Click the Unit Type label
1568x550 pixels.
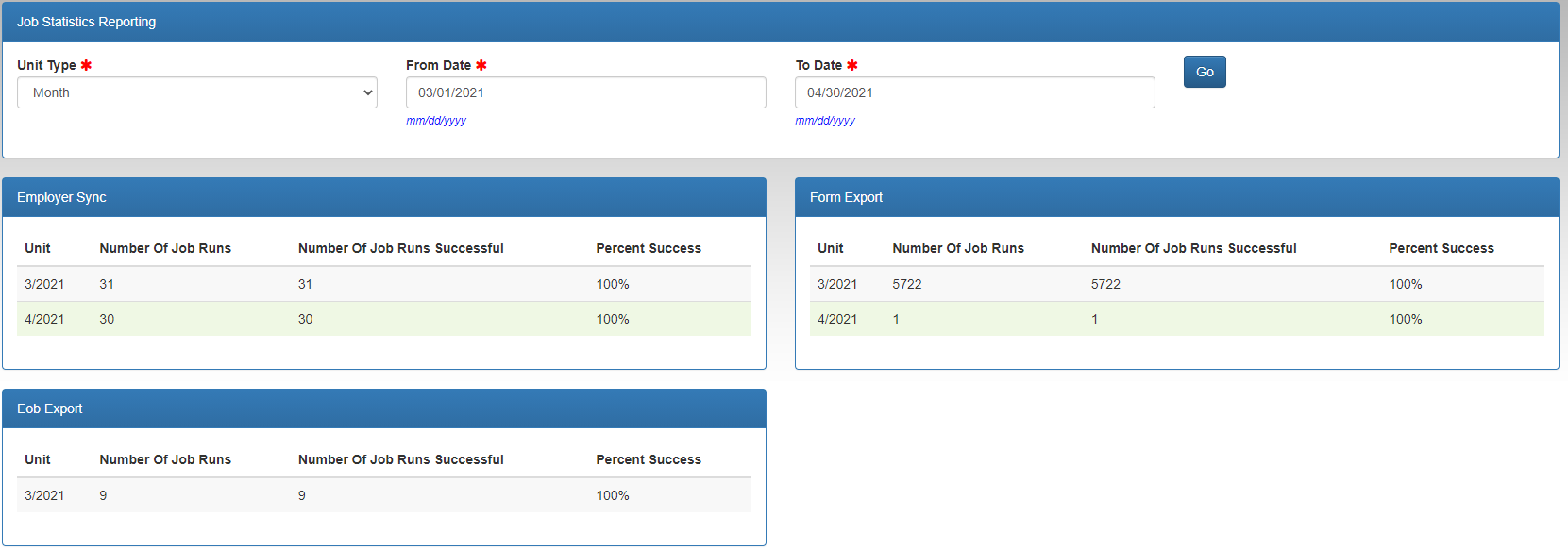coord(46,65)
